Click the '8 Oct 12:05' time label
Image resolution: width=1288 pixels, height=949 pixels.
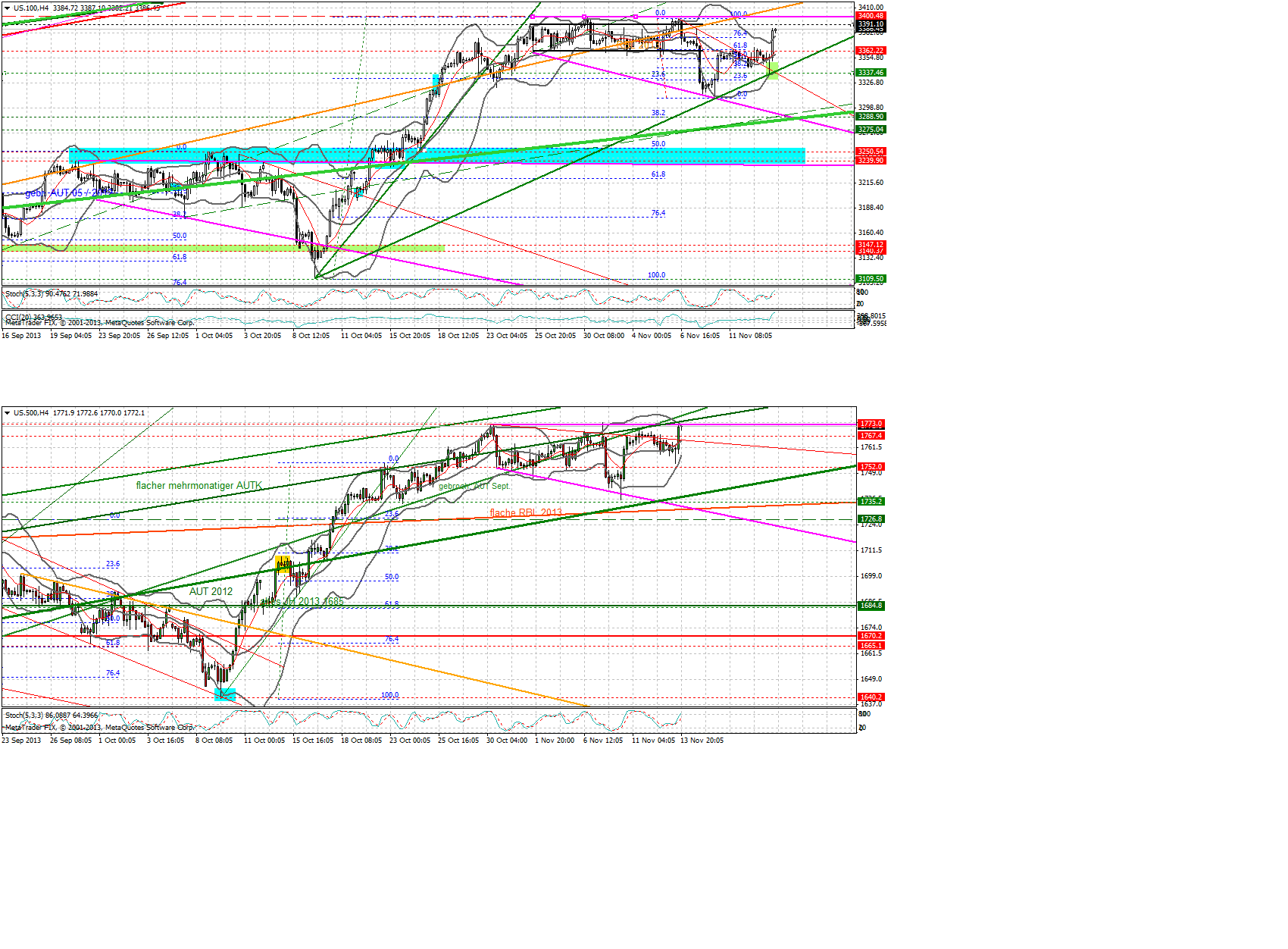(311, 336)
